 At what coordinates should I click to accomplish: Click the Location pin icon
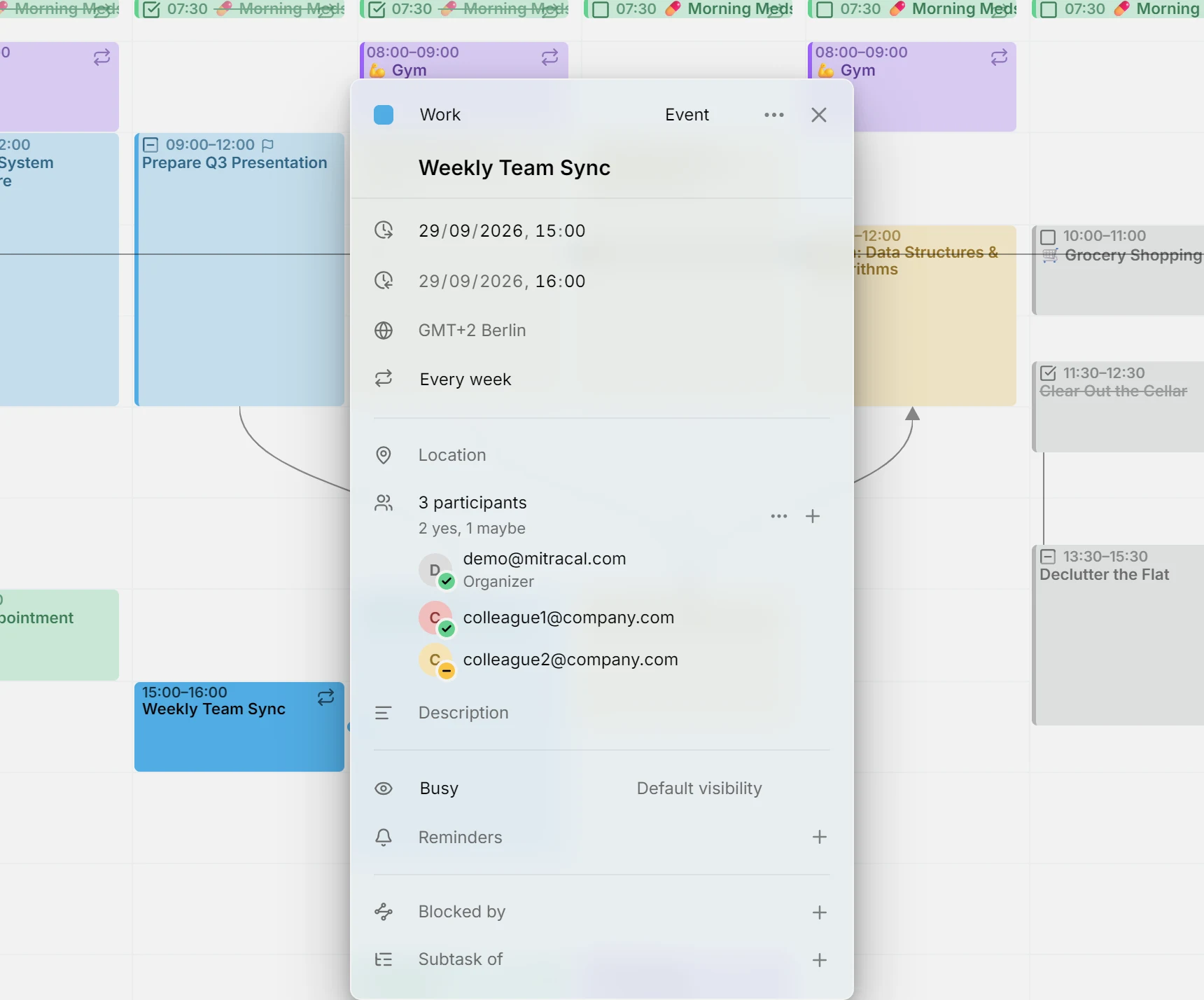pos(384,455)
